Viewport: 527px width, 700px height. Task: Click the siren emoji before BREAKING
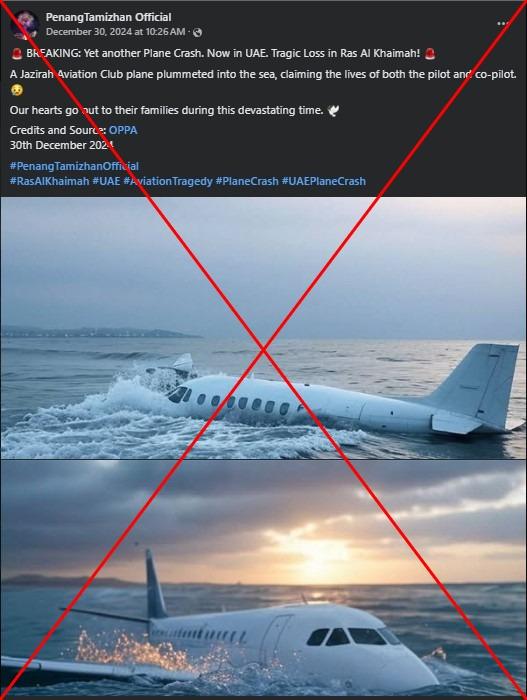click(17, 54)
